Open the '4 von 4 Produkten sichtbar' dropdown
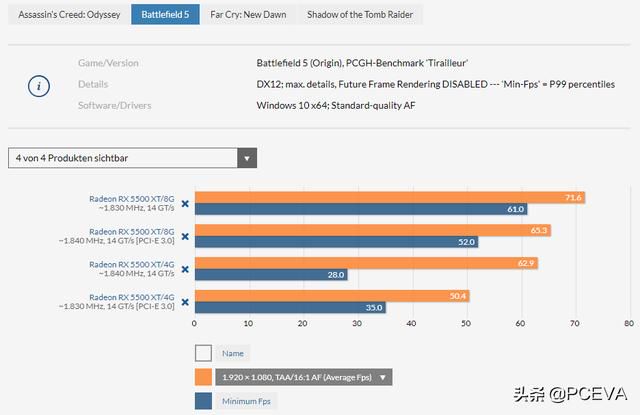 coord(132,158)
